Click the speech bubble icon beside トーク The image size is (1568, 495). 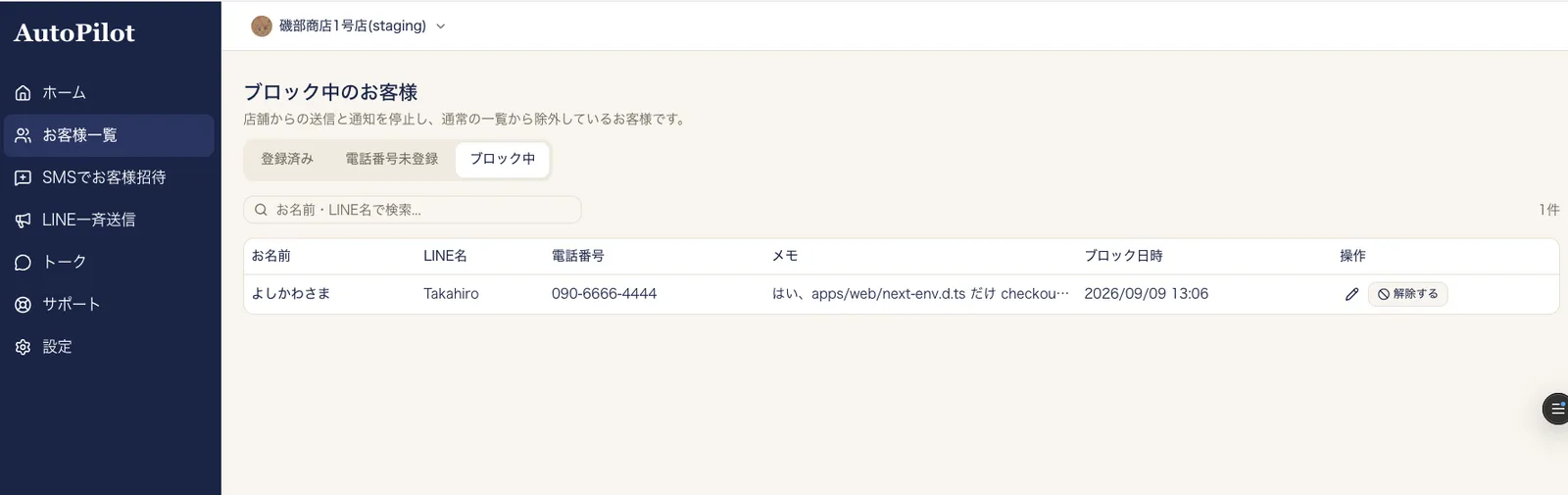[23, 263]
